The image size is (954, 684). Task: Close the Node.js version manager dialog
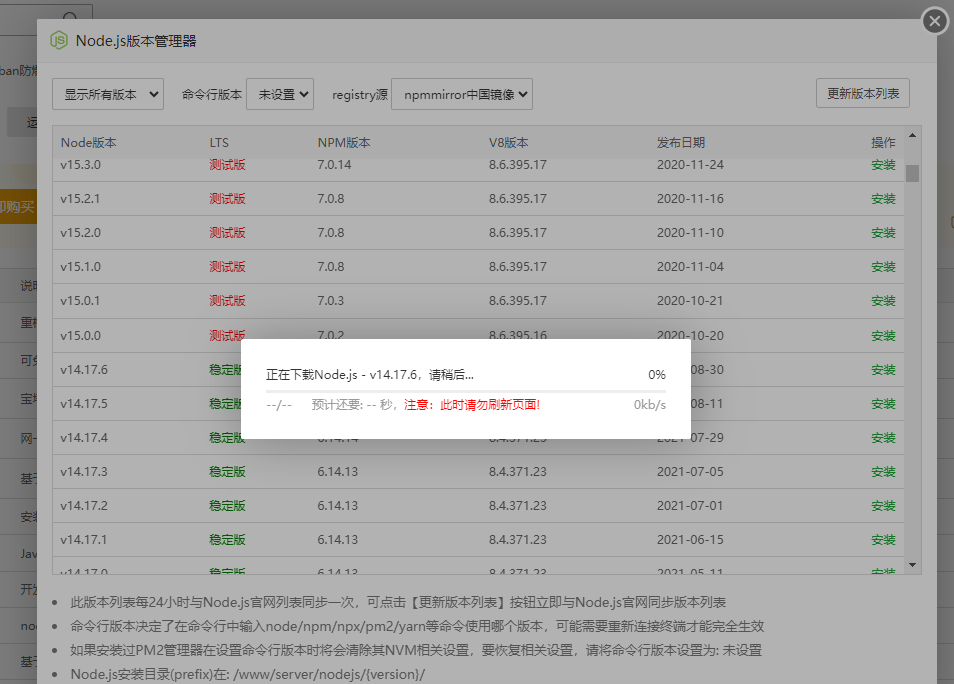(935, 22)
